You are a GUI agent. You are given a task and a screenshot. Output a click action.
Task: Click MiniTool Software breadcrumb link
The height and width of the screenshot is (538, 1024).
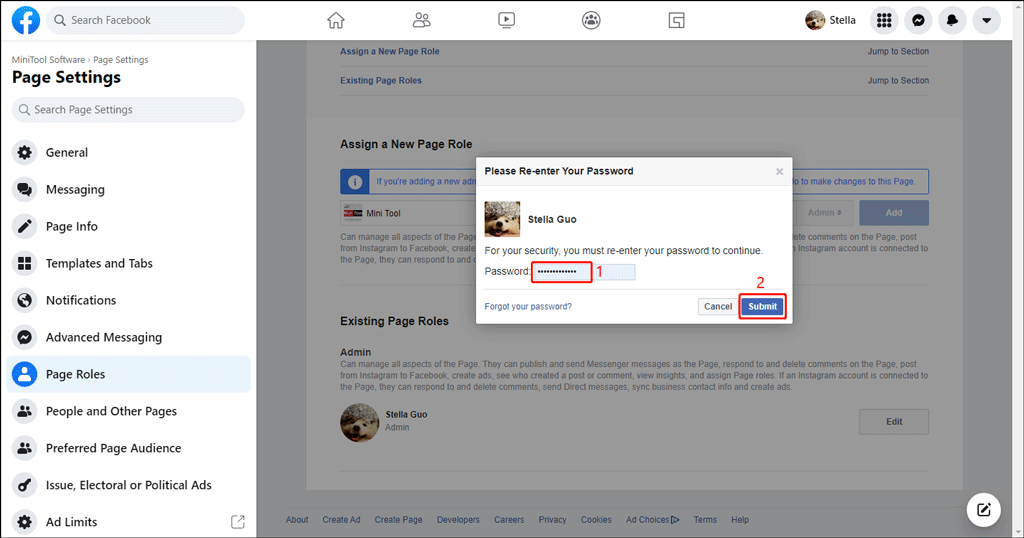(48, 59)
